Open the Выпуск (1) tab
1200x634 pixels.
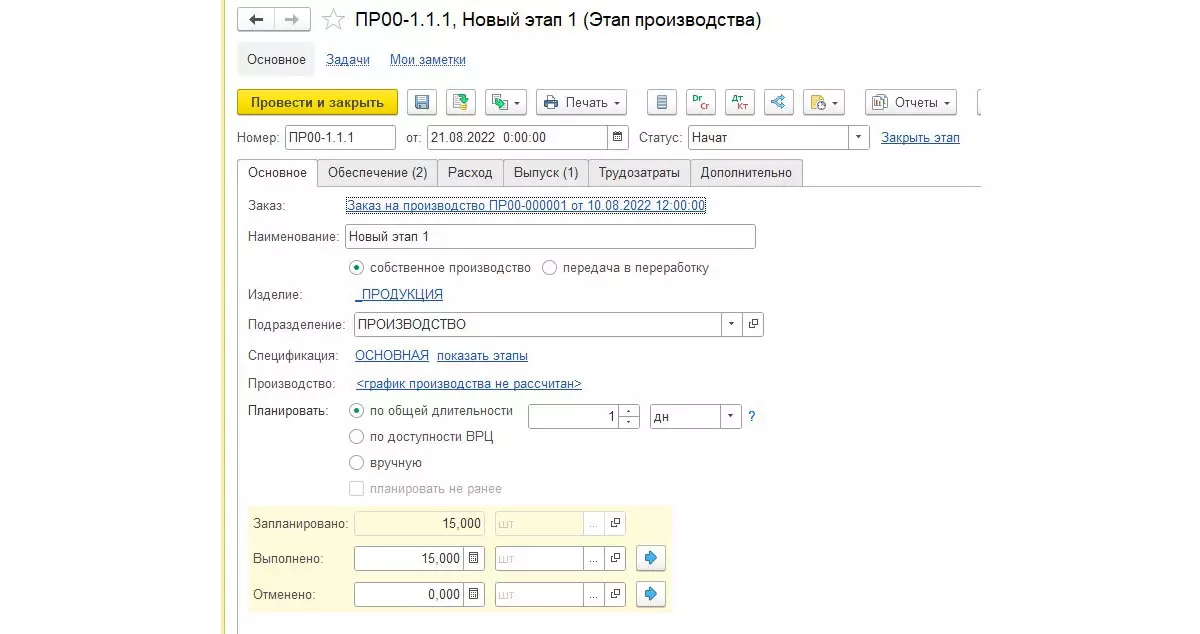(546, 173)
